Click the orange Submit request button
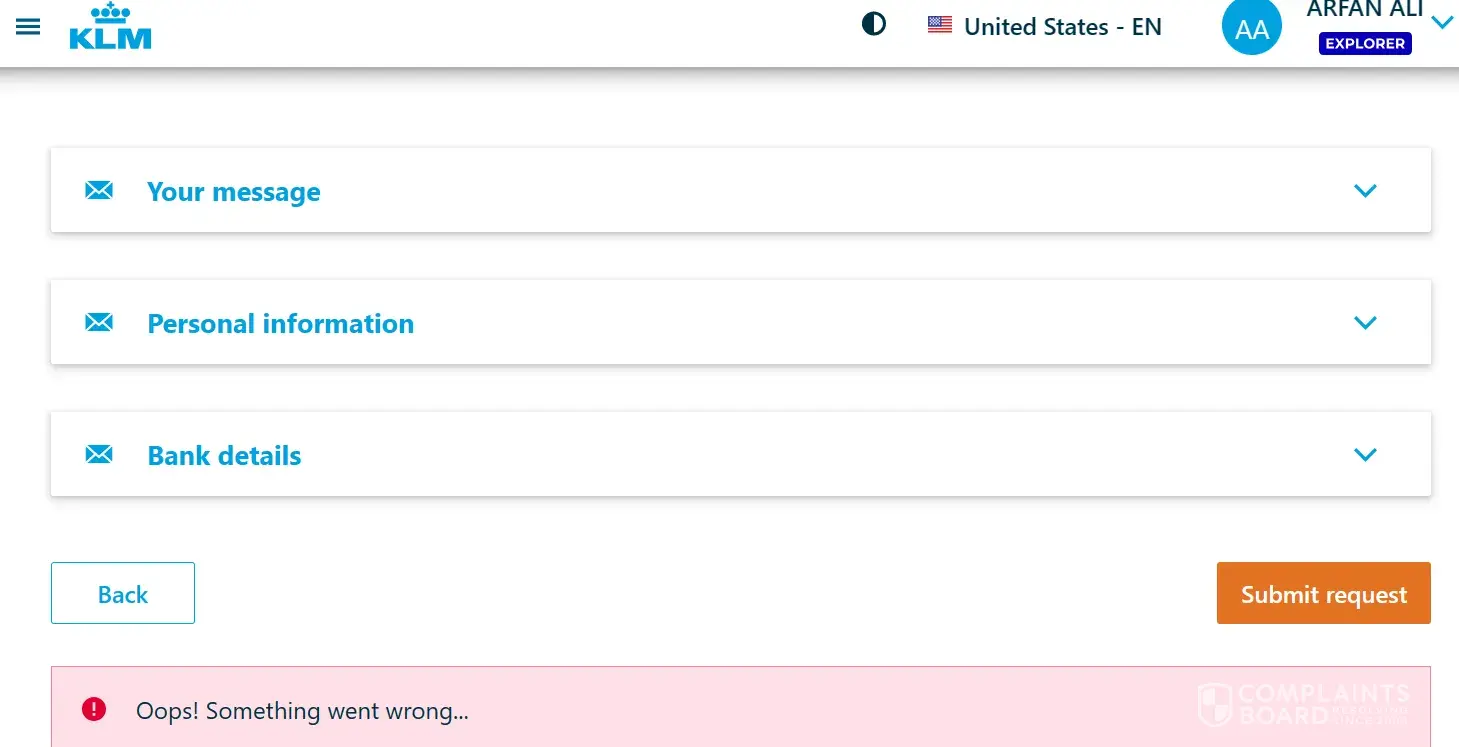1459x747 pixels. [1323, 594]
